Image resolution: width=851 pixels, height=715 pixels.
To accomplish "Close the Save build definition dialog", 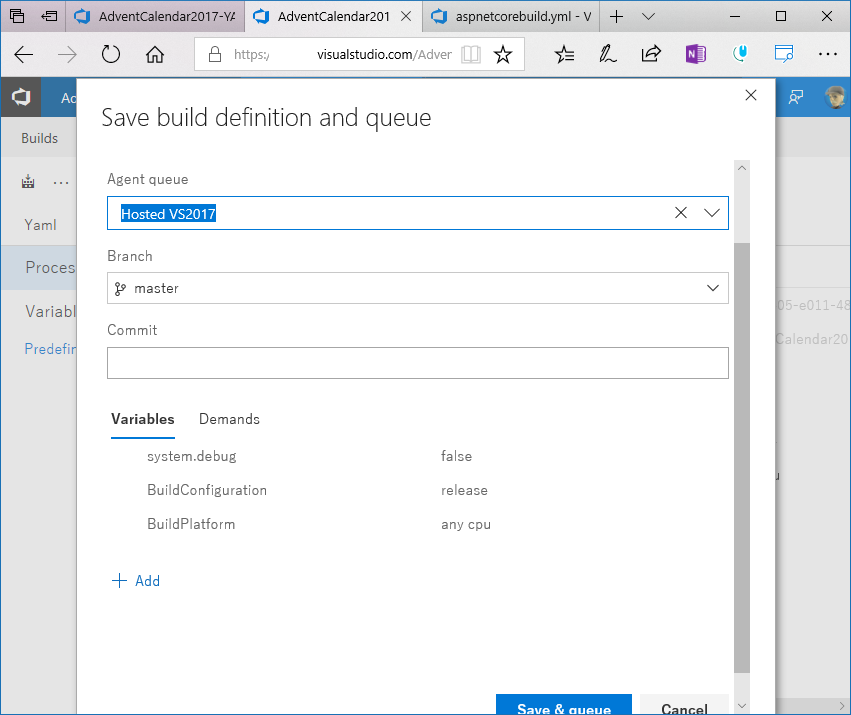I will tap(751, 95).
